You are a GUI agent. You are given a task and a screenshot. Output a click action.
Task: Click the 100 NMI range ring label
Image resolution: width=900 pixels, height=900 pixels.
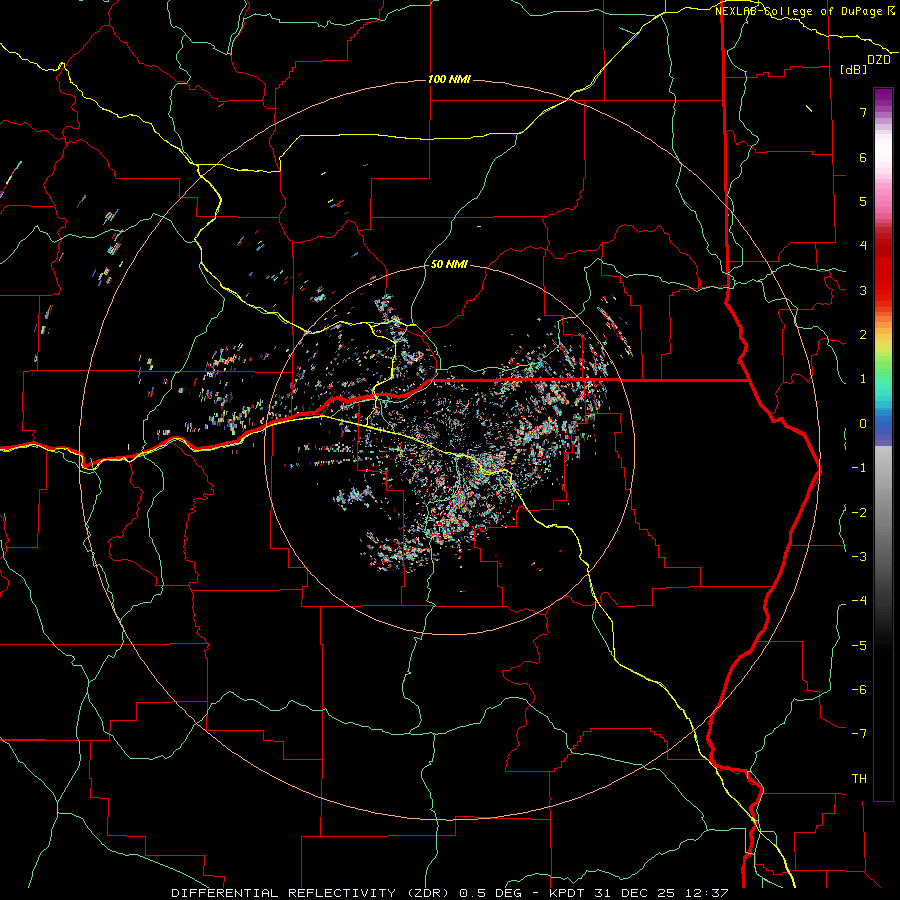coord(449,79)
